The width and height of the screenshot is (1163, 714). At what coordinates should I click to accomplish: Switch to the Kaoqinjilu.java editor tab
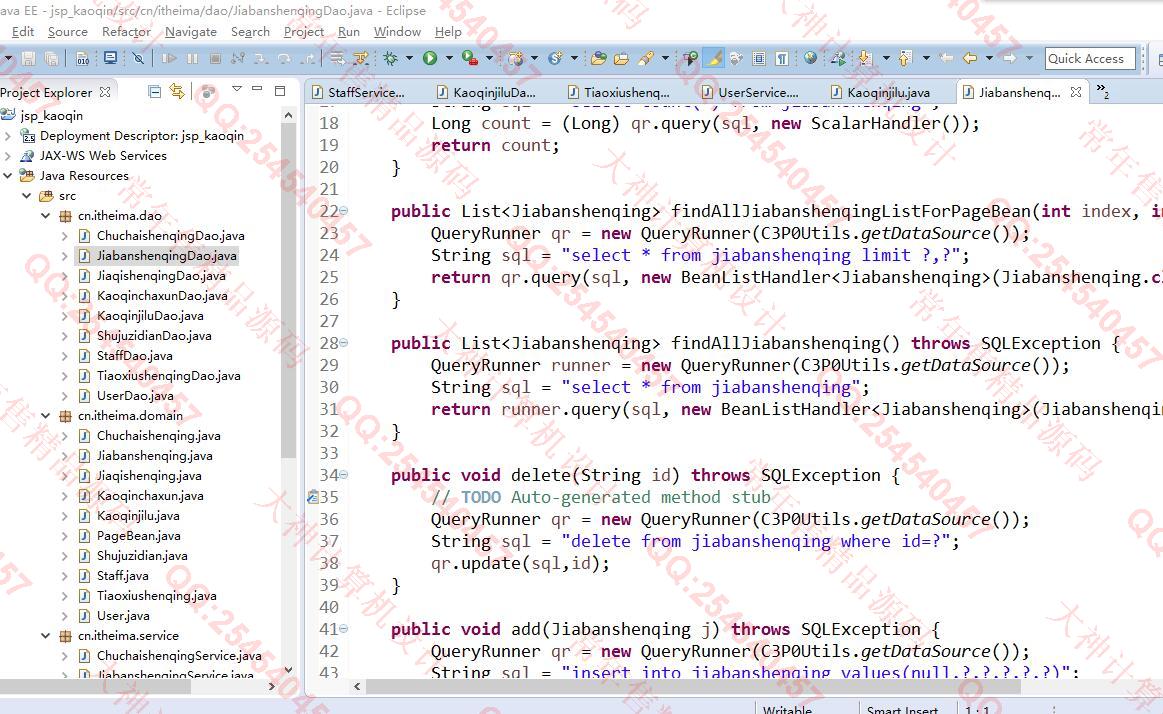(880, 93)
